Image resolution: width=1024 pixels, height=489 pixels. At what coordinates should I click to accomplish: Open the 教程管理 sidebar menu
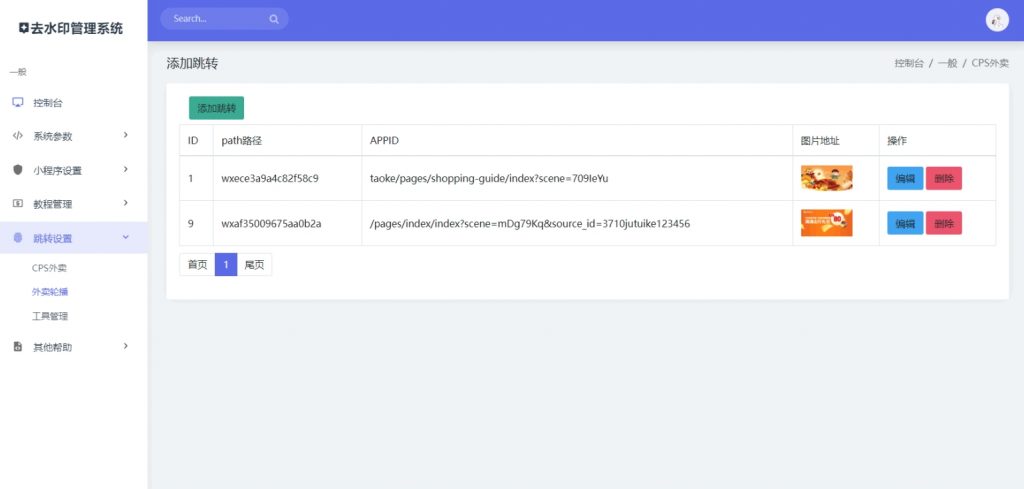click(x=73, y=204)
